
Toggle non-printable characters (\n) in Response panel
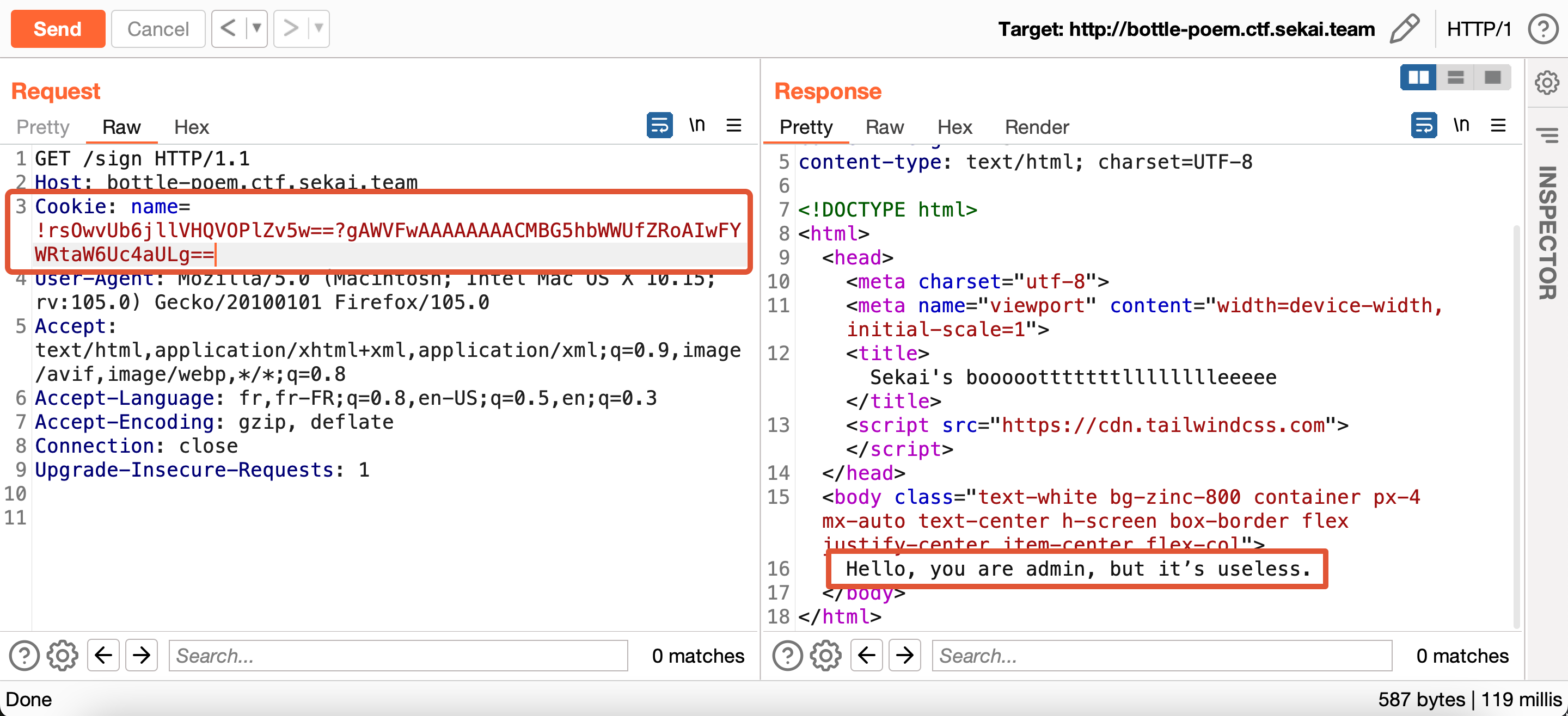tap(1461, 125)
